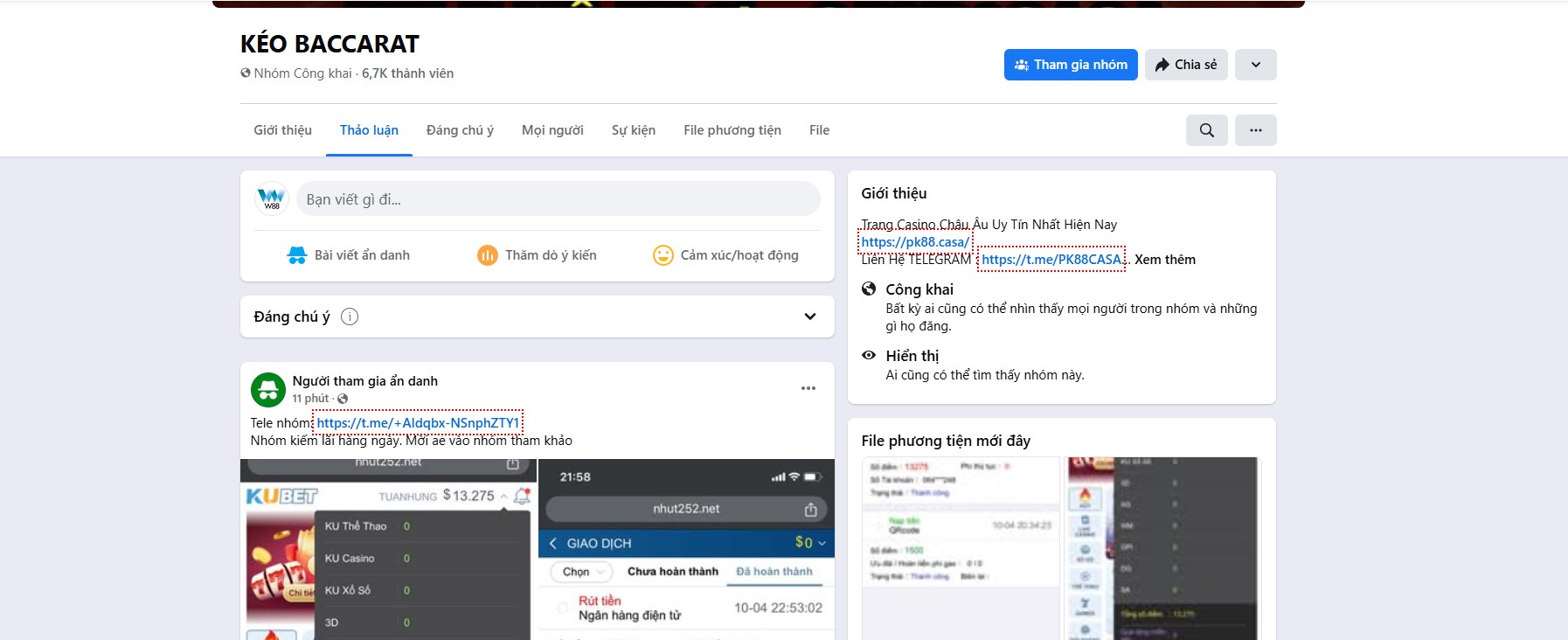Search within the group using magnifier icon
This screenshot has height=640, width=1568.
(x=1207, y=130)
